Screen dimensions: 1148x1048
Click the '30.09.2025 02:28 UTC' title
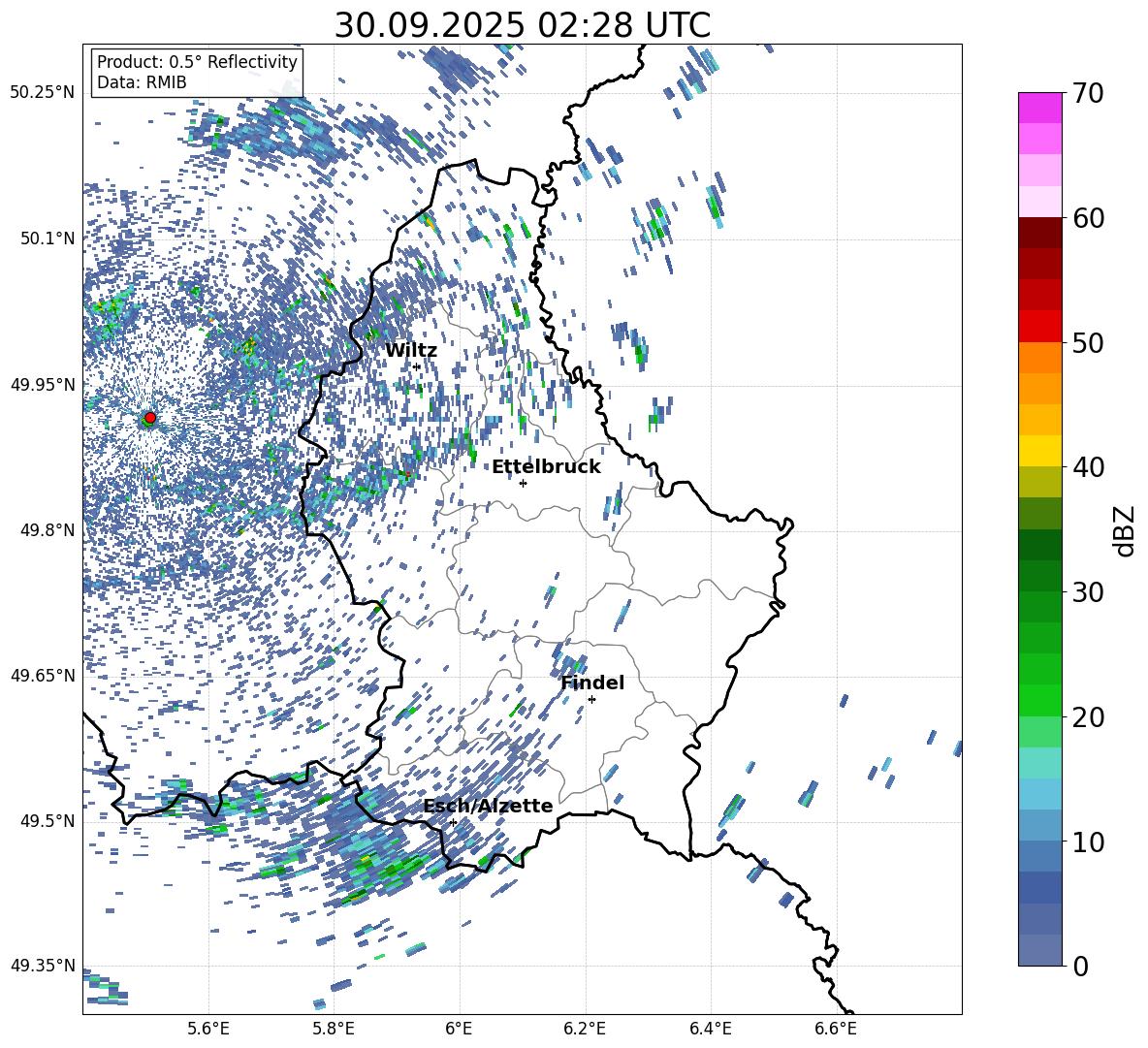click(522, 25)
